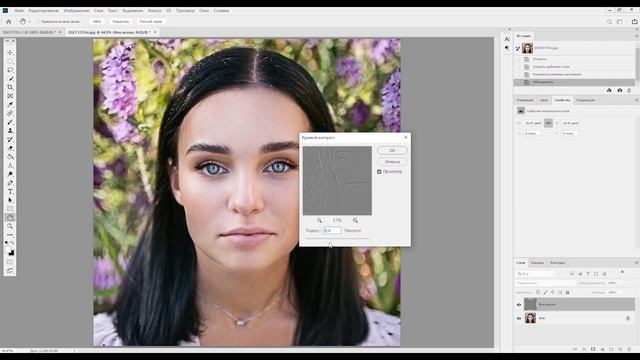Select the Brush tool
This screenshot has height=360, width=640.
[x=10, y=122]
